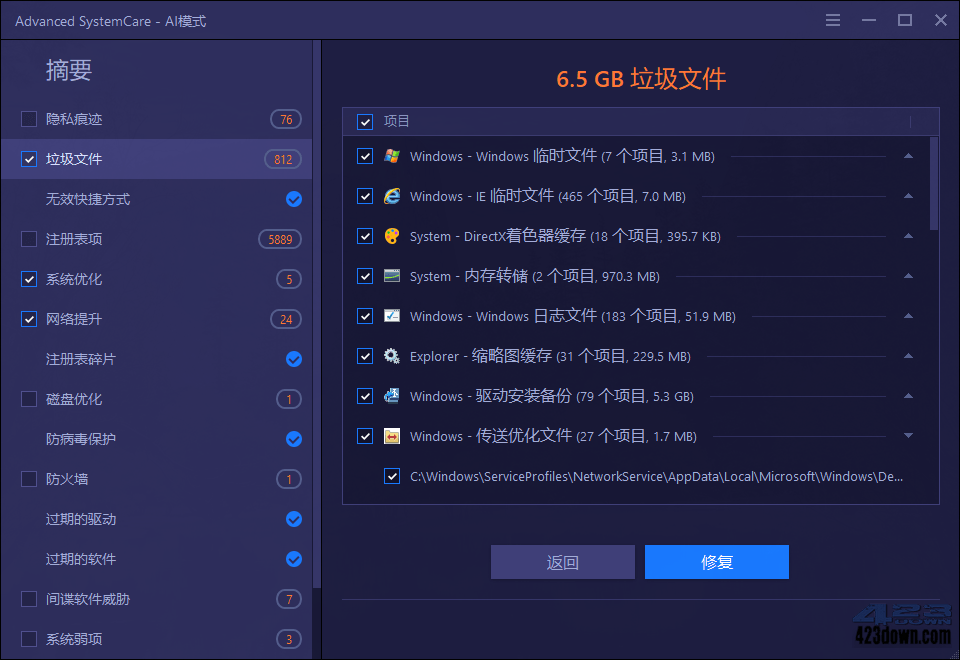The height and width of the screenshot is (660, 960).
Task: Click the 驱动安装备份 item icon
Action: point(392,396)
